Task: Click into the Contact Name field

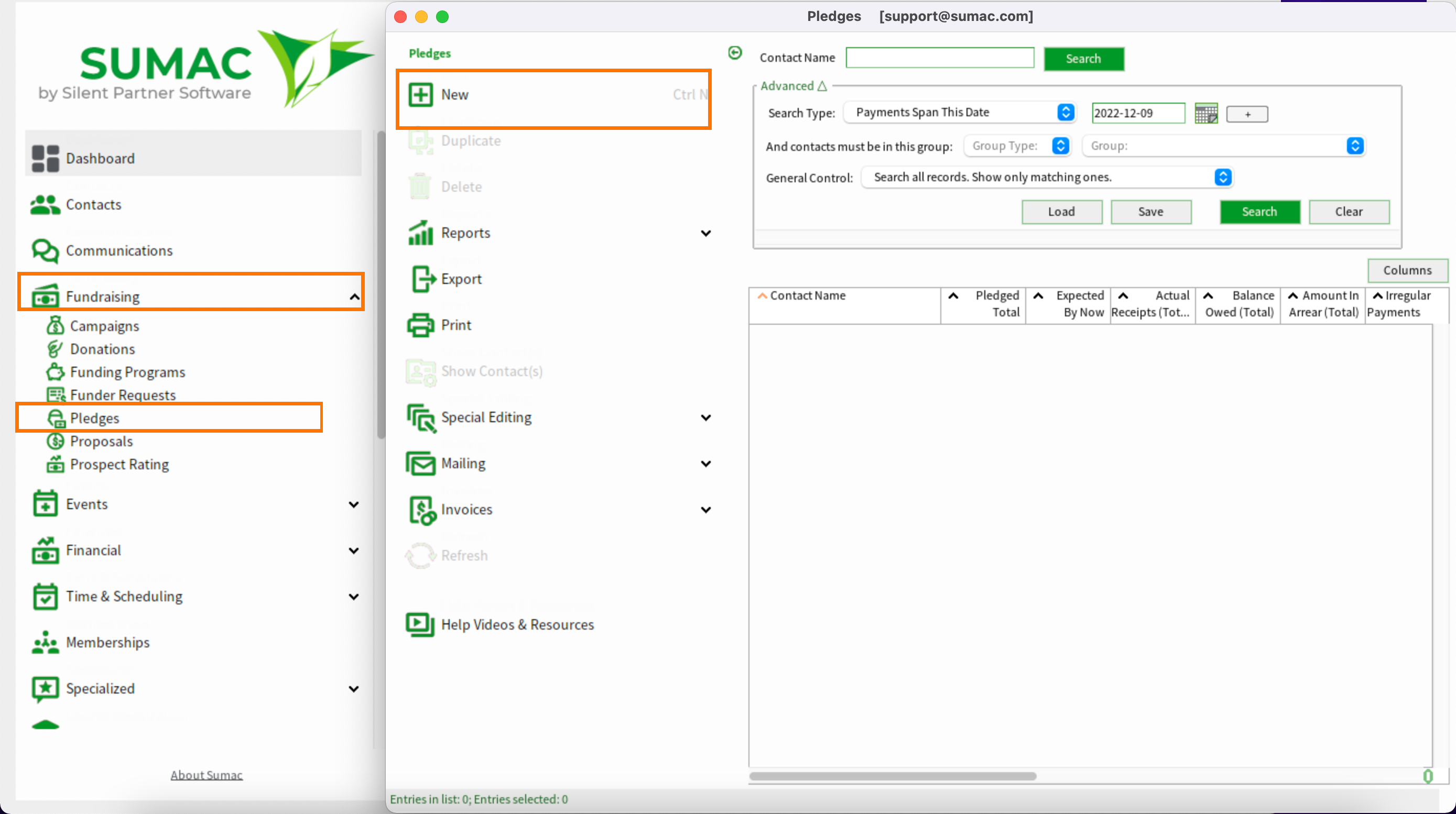Action: [x=940, y=58]
